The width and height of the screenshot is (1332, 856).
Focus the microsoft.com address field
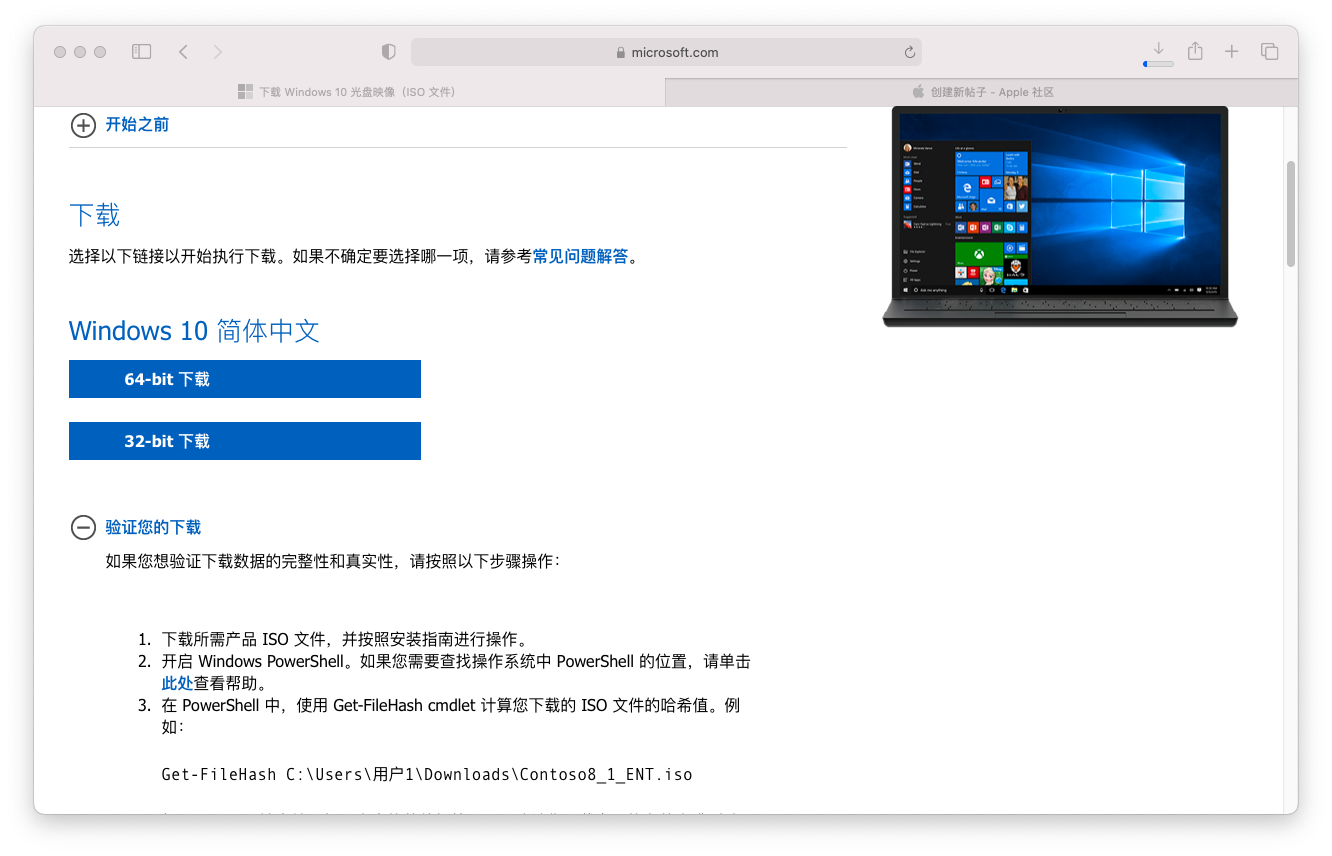coord(666,52)
